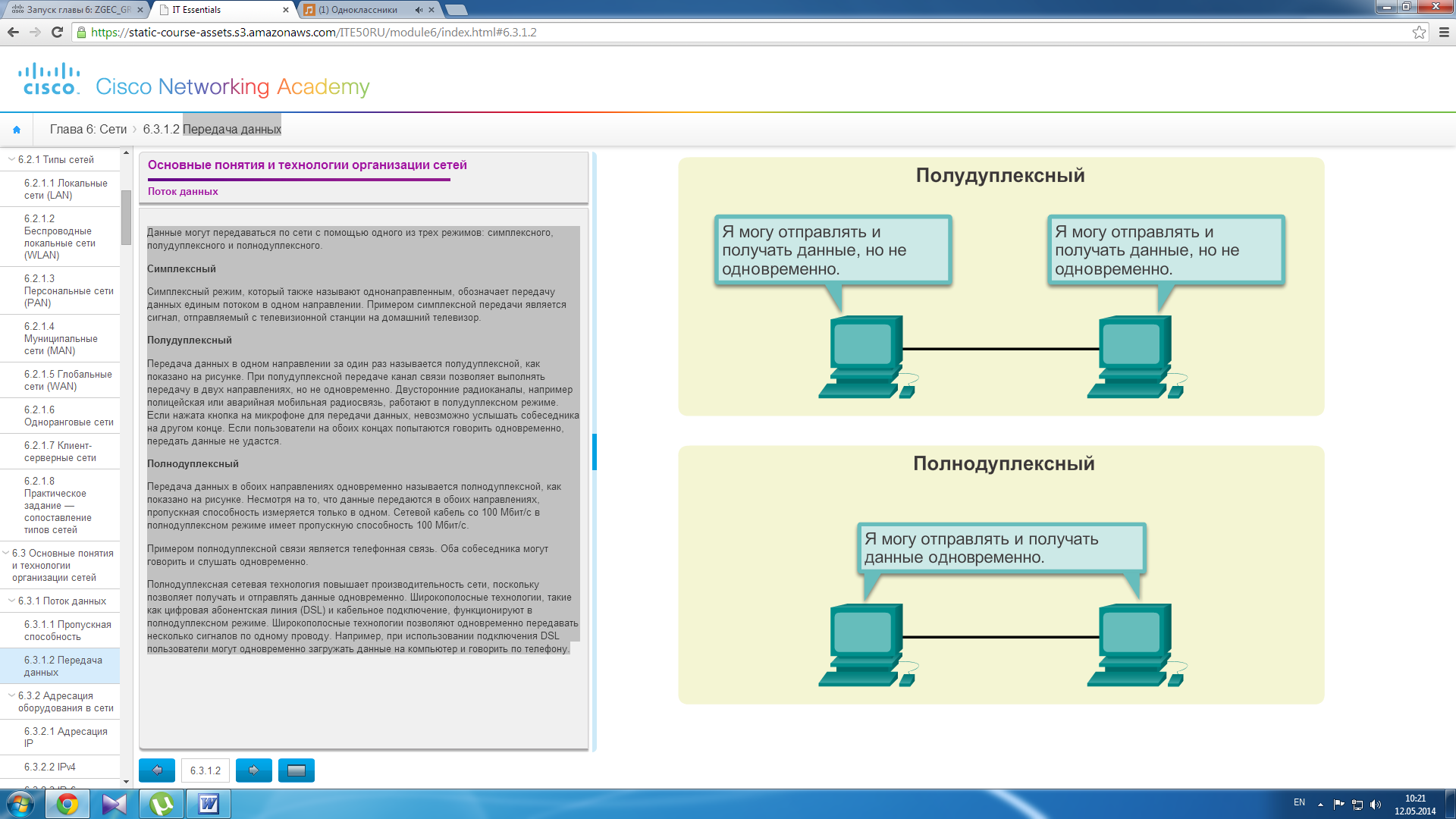The image size is (1456, 819).
Task: Click the home icon in the breadcrumb
Action: coord(17,130)
